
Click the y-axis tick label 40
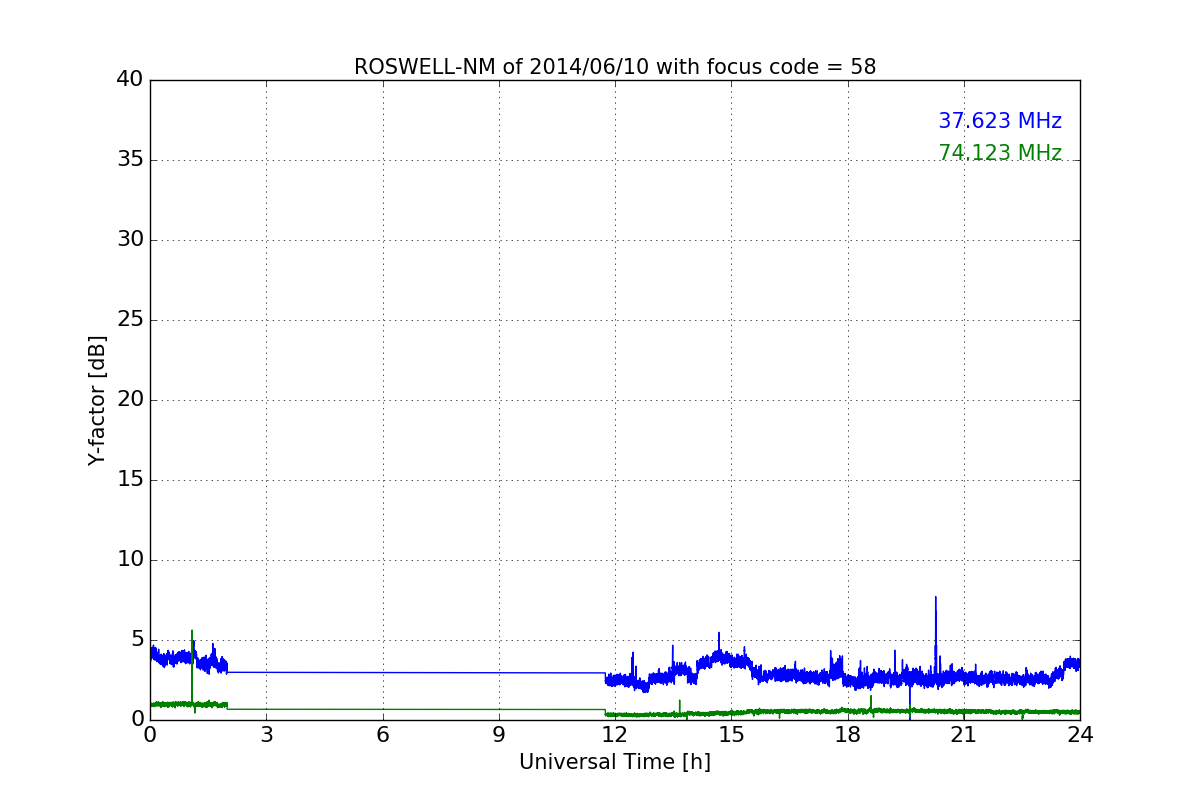coord(130,80)
